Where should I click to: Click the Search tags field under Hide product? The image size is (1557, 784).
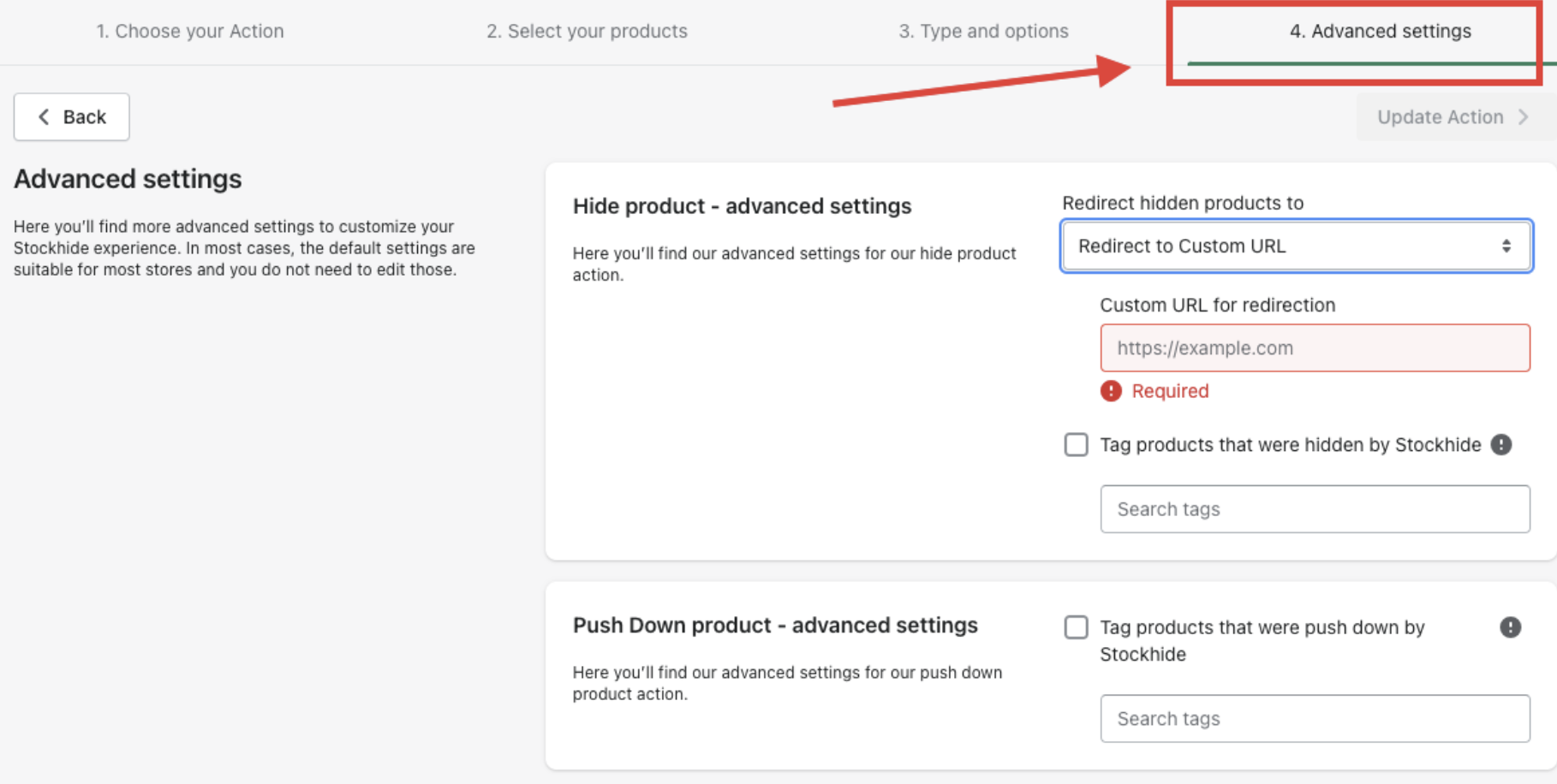[1315, 509]
